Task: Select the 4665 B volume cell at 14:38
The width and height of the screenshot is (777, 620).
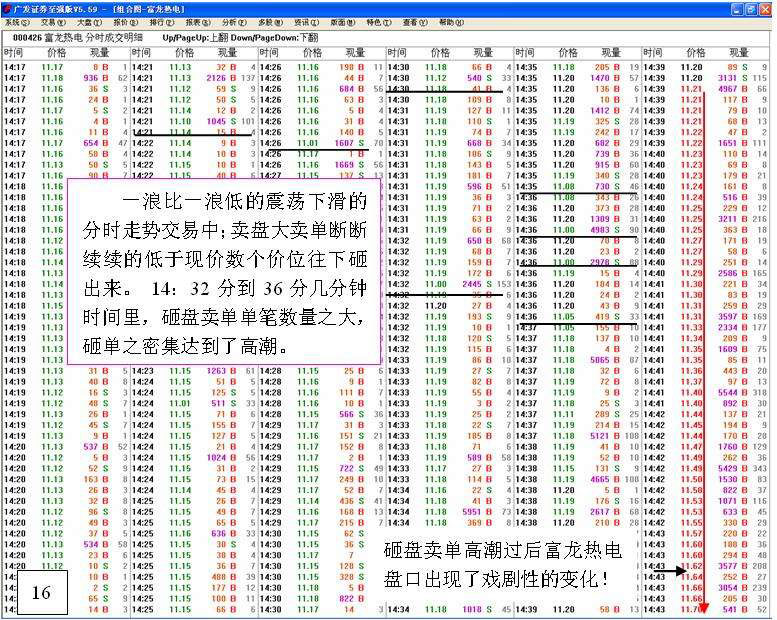Action: tap(606, 479)
